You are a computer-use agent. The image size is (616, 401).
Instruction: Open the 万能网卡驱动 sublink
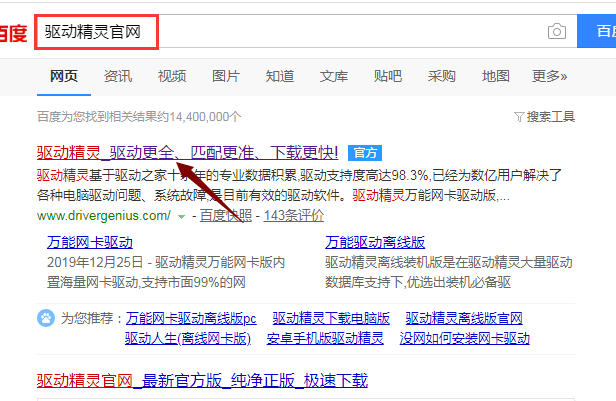[90, 242]
